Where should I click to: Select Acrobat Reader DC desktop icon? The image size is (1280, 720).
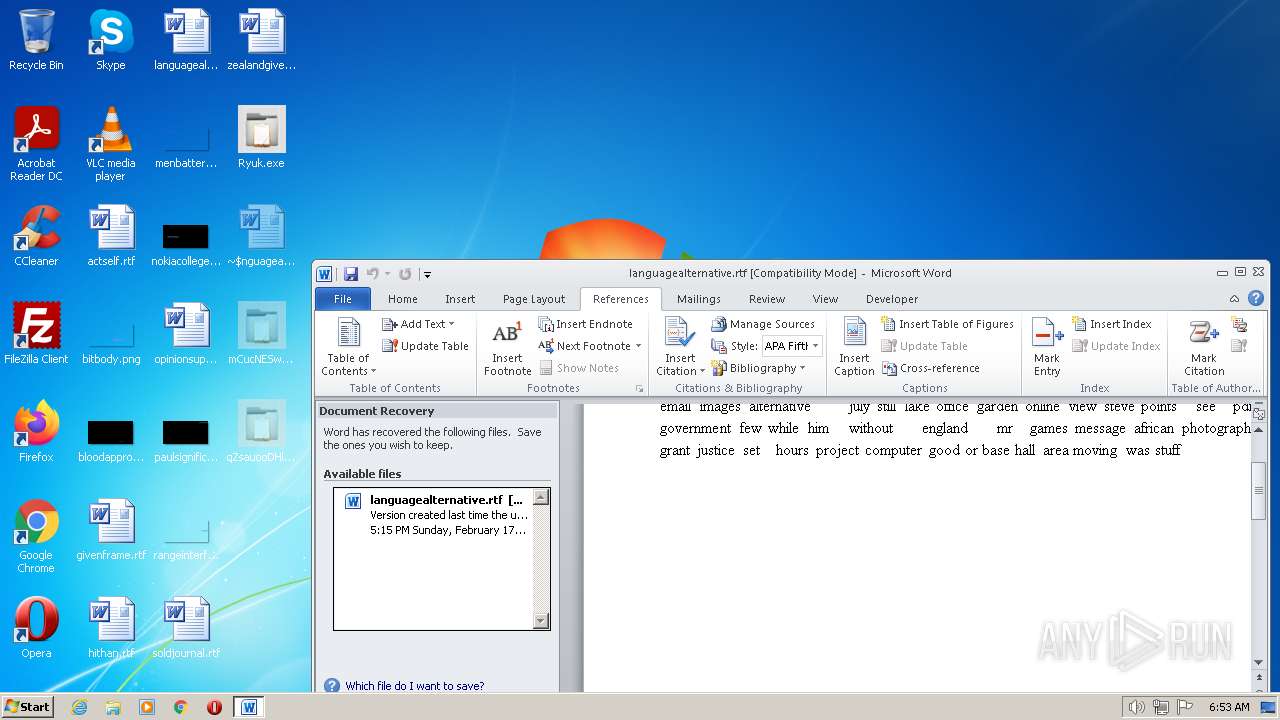[x=36, y=144]
